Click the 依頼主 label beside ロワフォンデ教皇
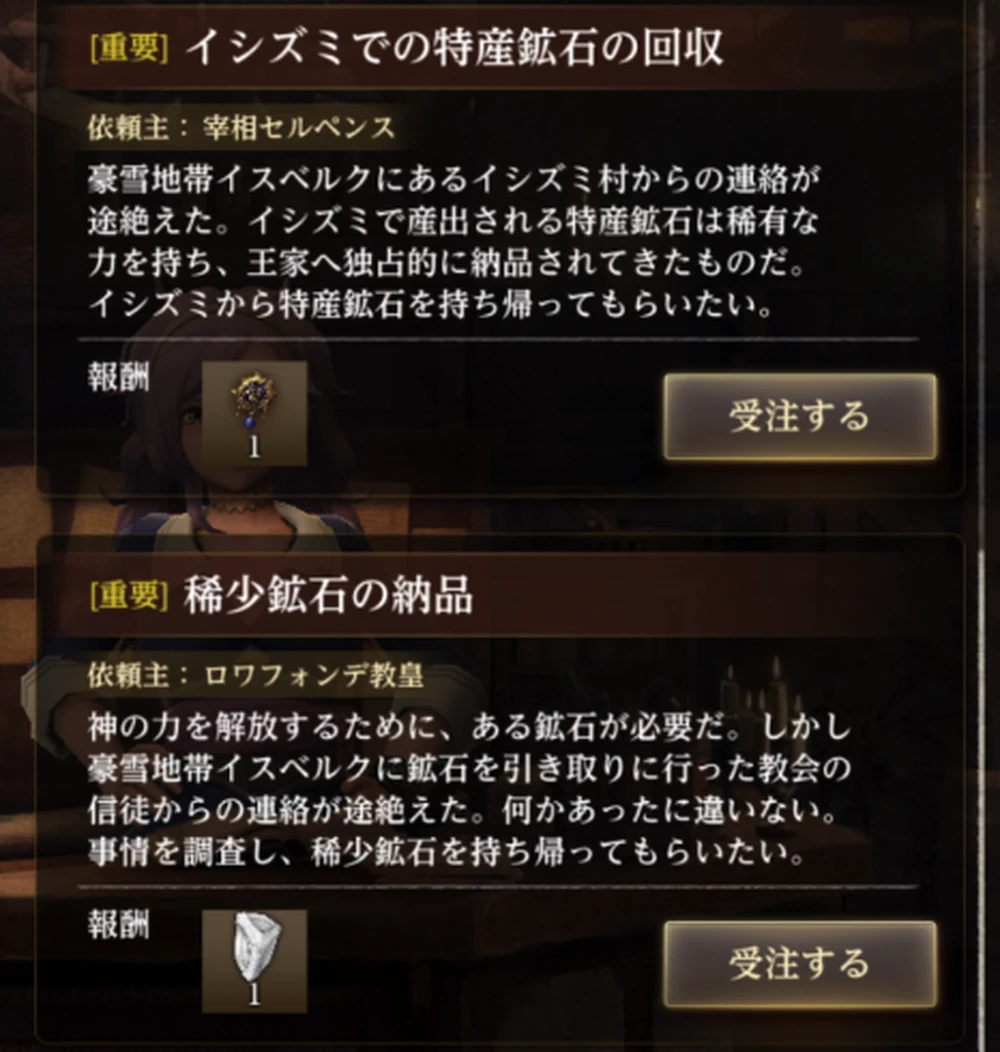The height and width of the screenshot is (1052, 1000). click(128, 675)
